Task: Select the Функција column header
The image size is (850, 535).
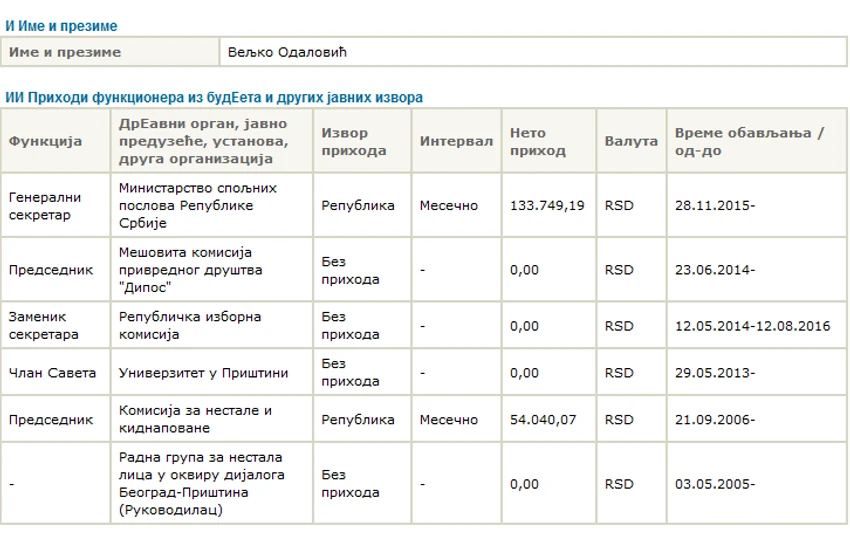Action: [56, 141]
